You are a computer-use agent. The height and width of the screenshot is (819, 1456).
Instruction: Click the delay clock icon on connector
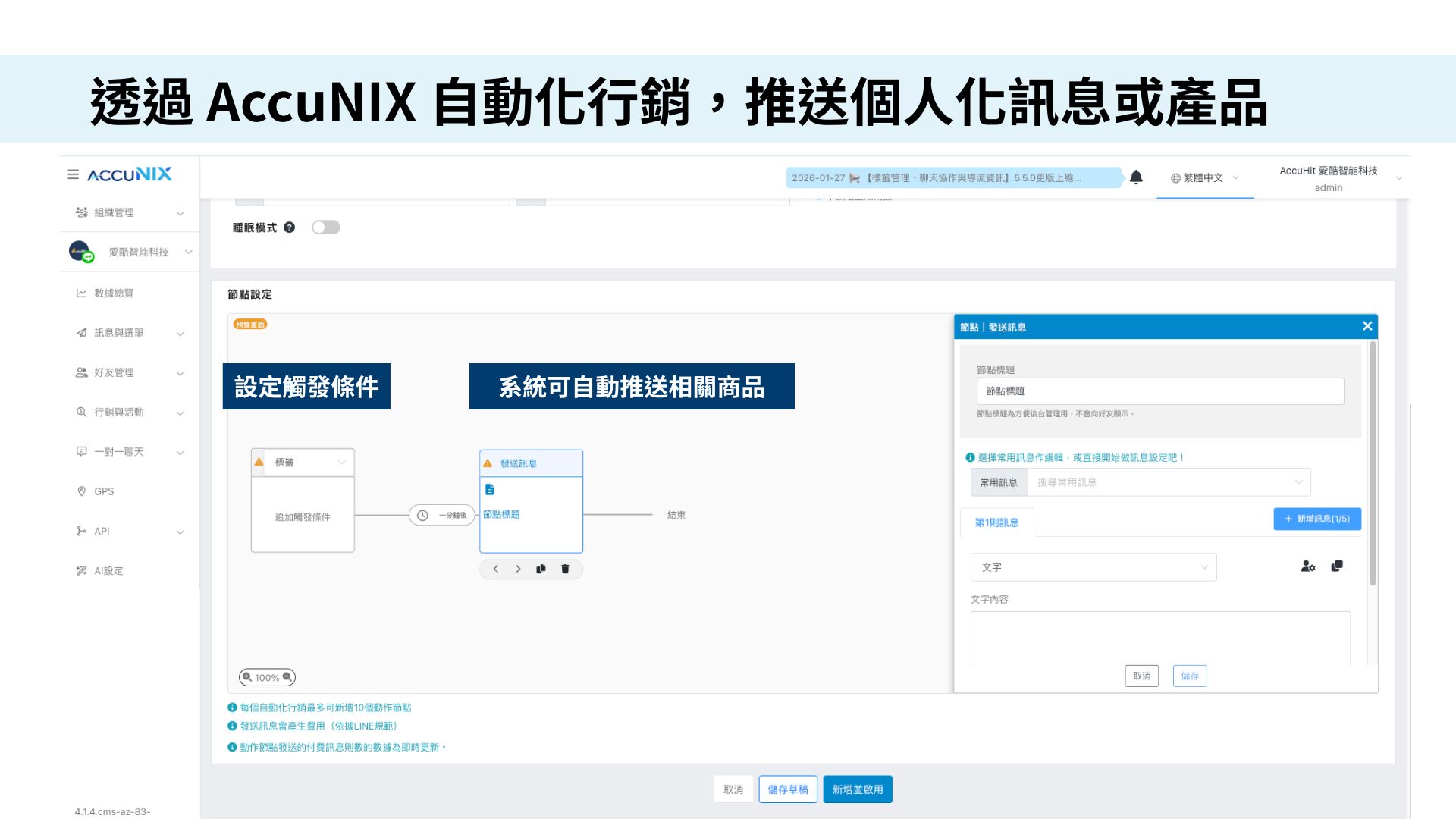click(x=423, y=516)
